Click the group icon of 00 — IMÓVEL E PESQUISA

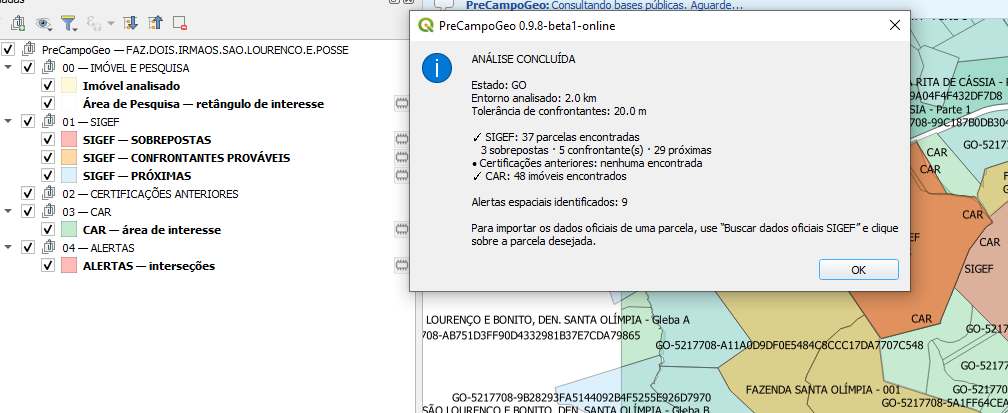click(50, 68)
